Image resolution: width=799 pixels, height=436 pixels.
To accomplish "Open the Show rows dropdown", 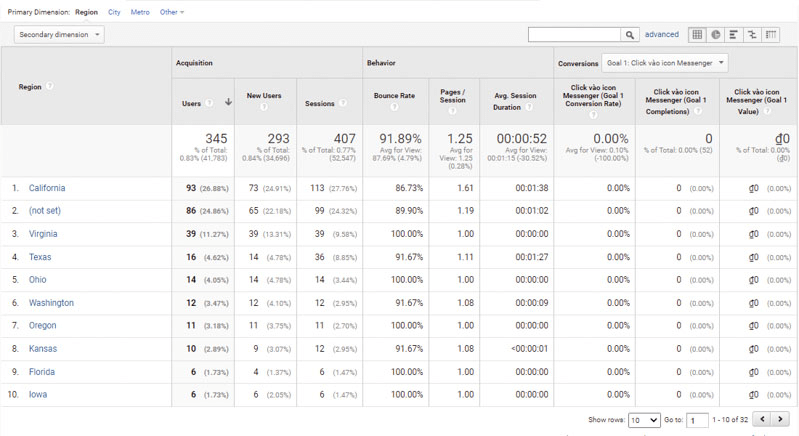I will 642,420.
